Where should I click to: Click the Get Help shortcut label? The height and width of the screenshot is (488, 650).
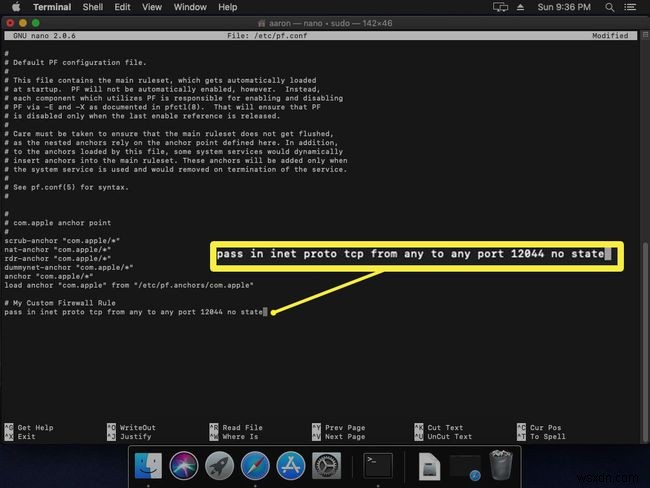point(35,427)
